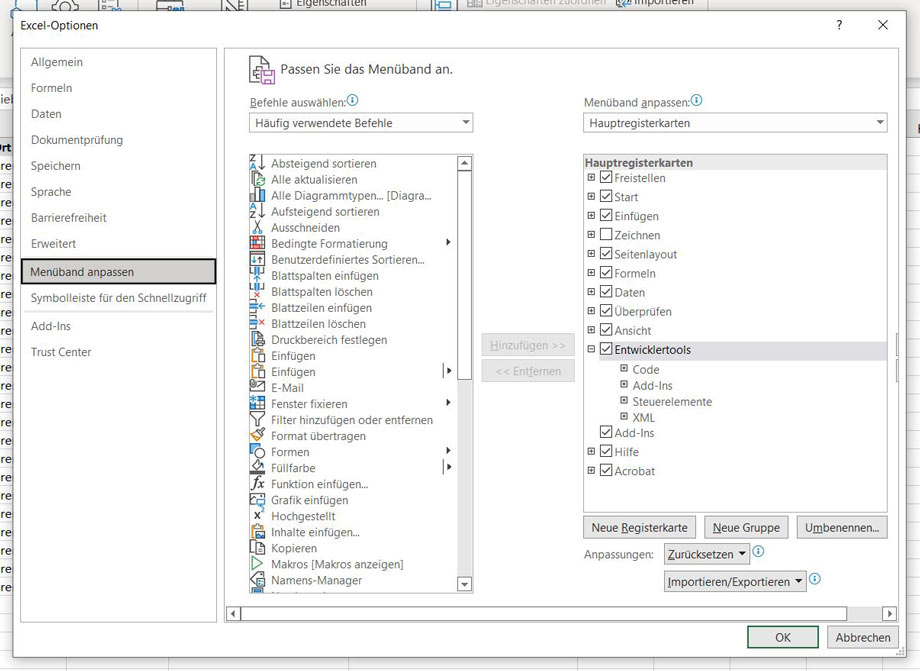The height and width of the screenshot is (671, 920).
Task: Click the info icon beside Befehle auswählen
Action: [352, 101]
